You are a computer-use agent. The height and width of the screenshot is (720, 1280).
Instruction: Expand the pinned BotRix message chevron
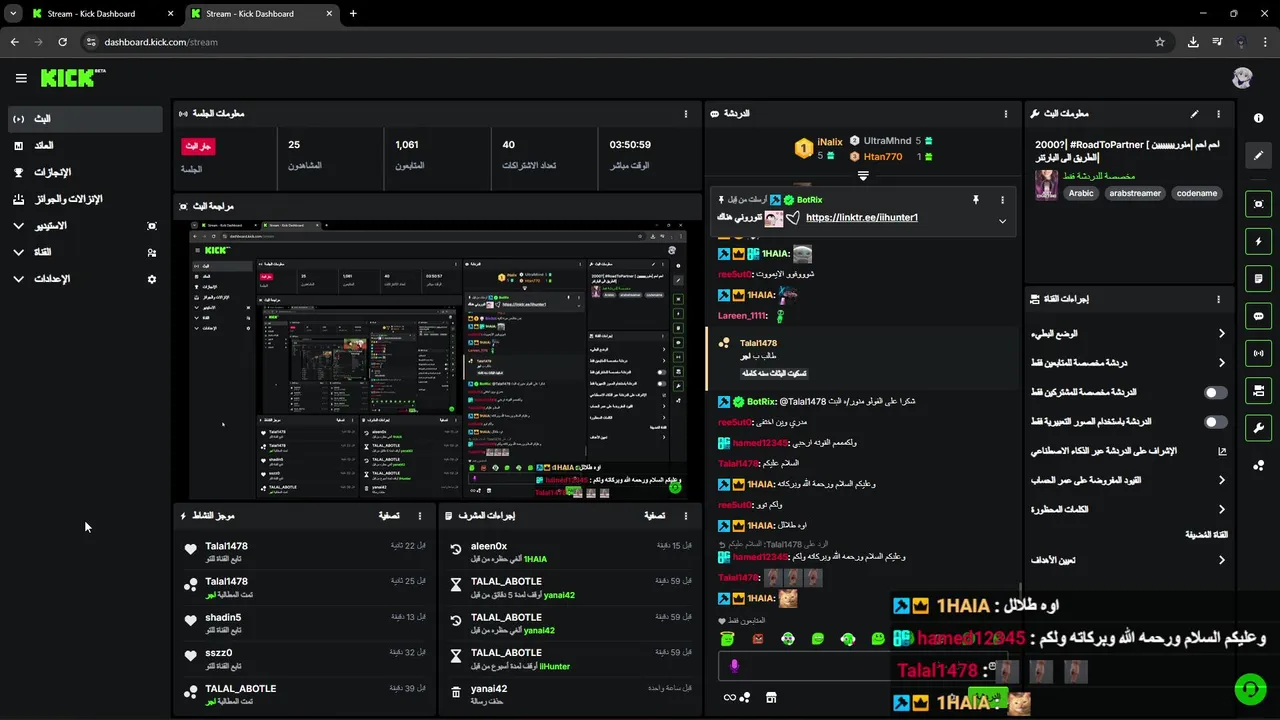[x=1002, y=221]
